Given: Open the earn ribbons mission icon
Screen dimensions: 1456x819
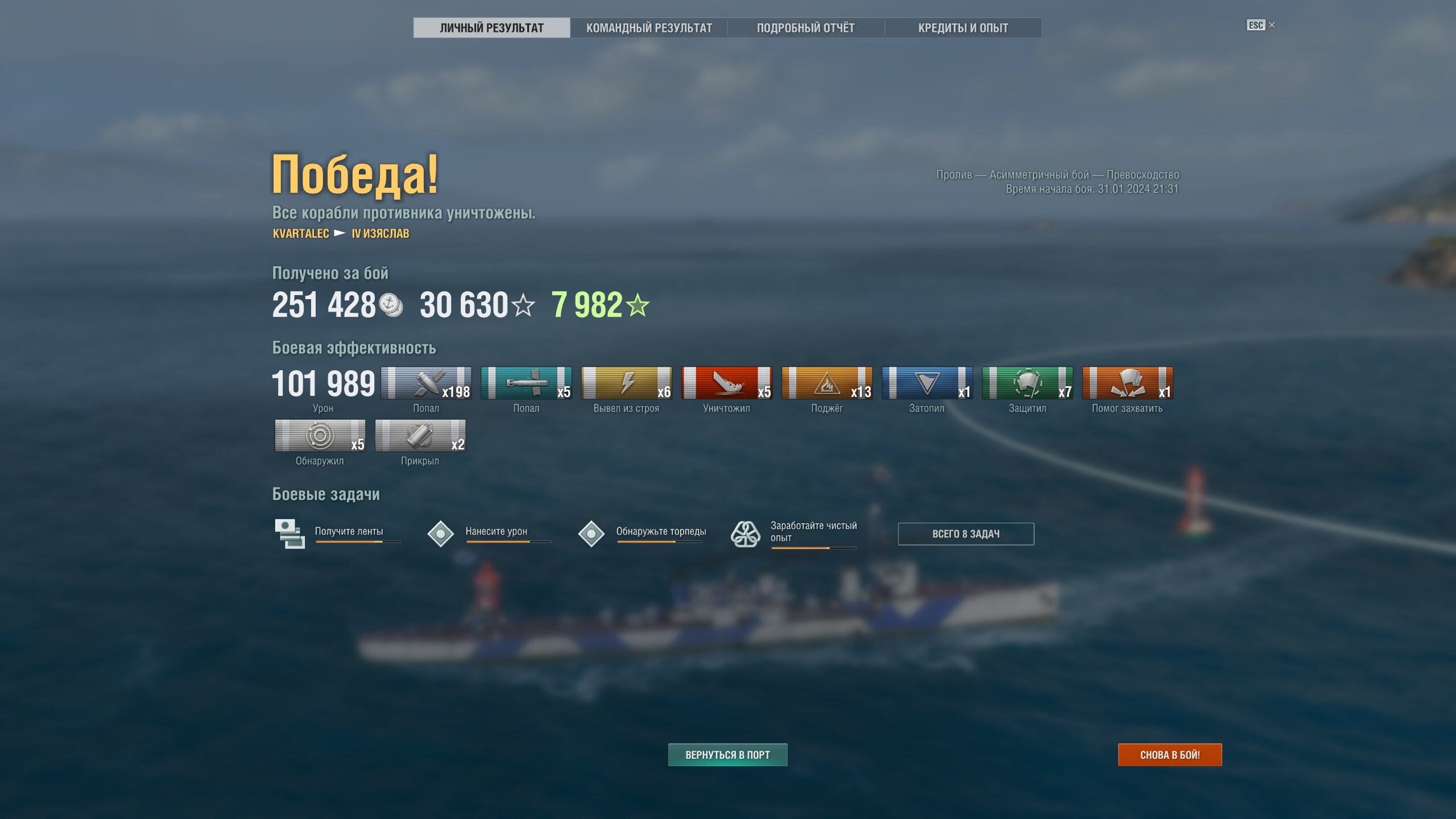Looking at the screenshot, I should coord(289,533).
